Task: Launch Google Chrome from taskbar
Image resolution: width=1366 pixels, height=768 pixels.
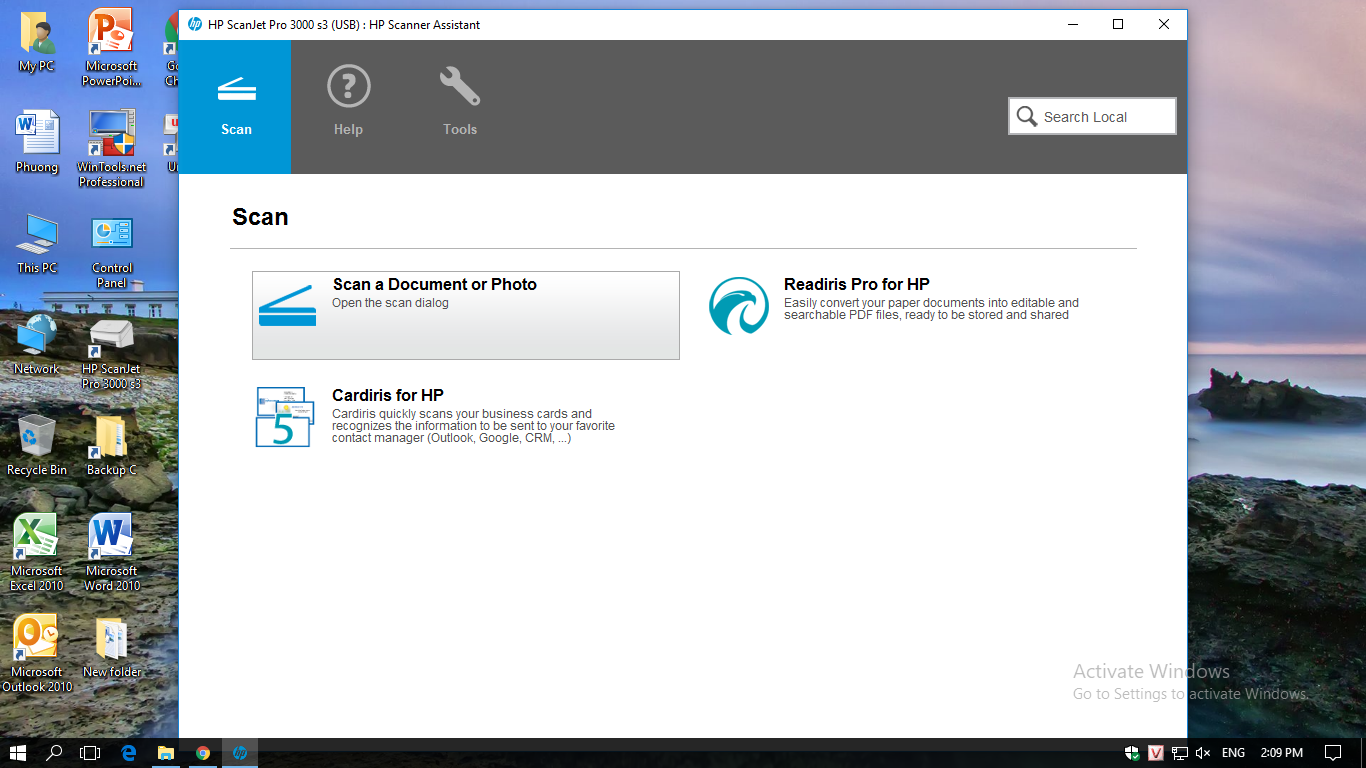Action: pyautogui.click(x=203, y=753)
